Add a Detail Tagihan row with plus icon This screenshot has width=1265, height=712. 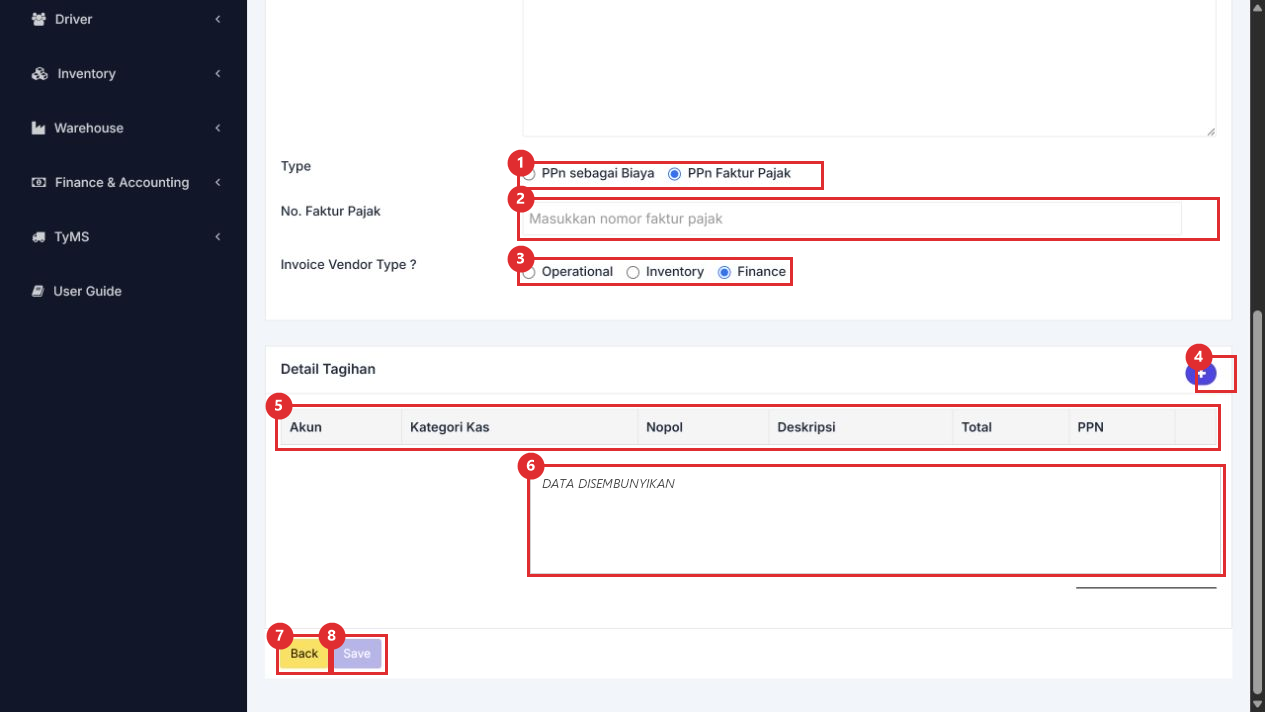point(1201,373)
